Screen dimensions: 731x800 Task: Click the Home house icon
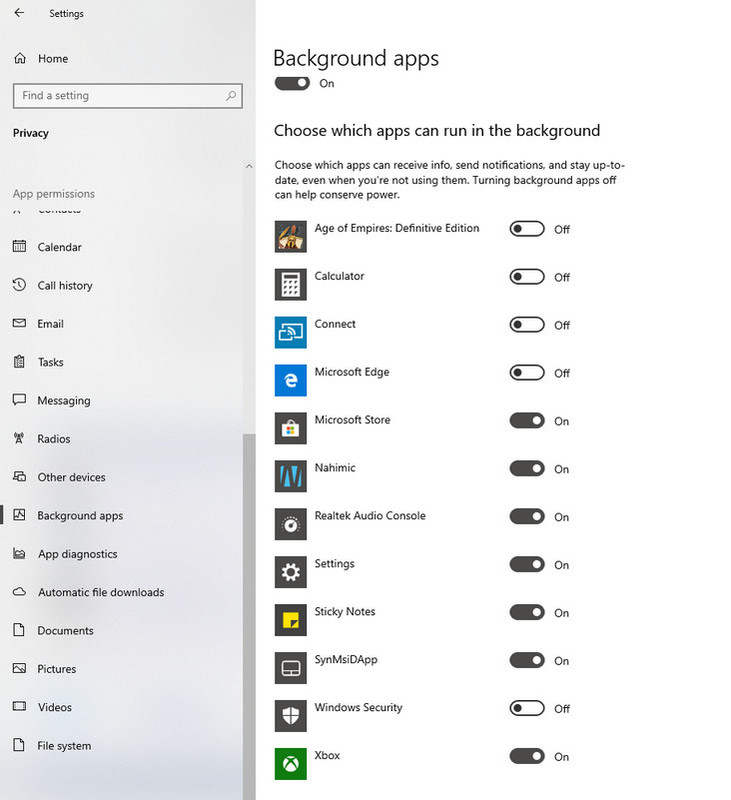[20, 58]
